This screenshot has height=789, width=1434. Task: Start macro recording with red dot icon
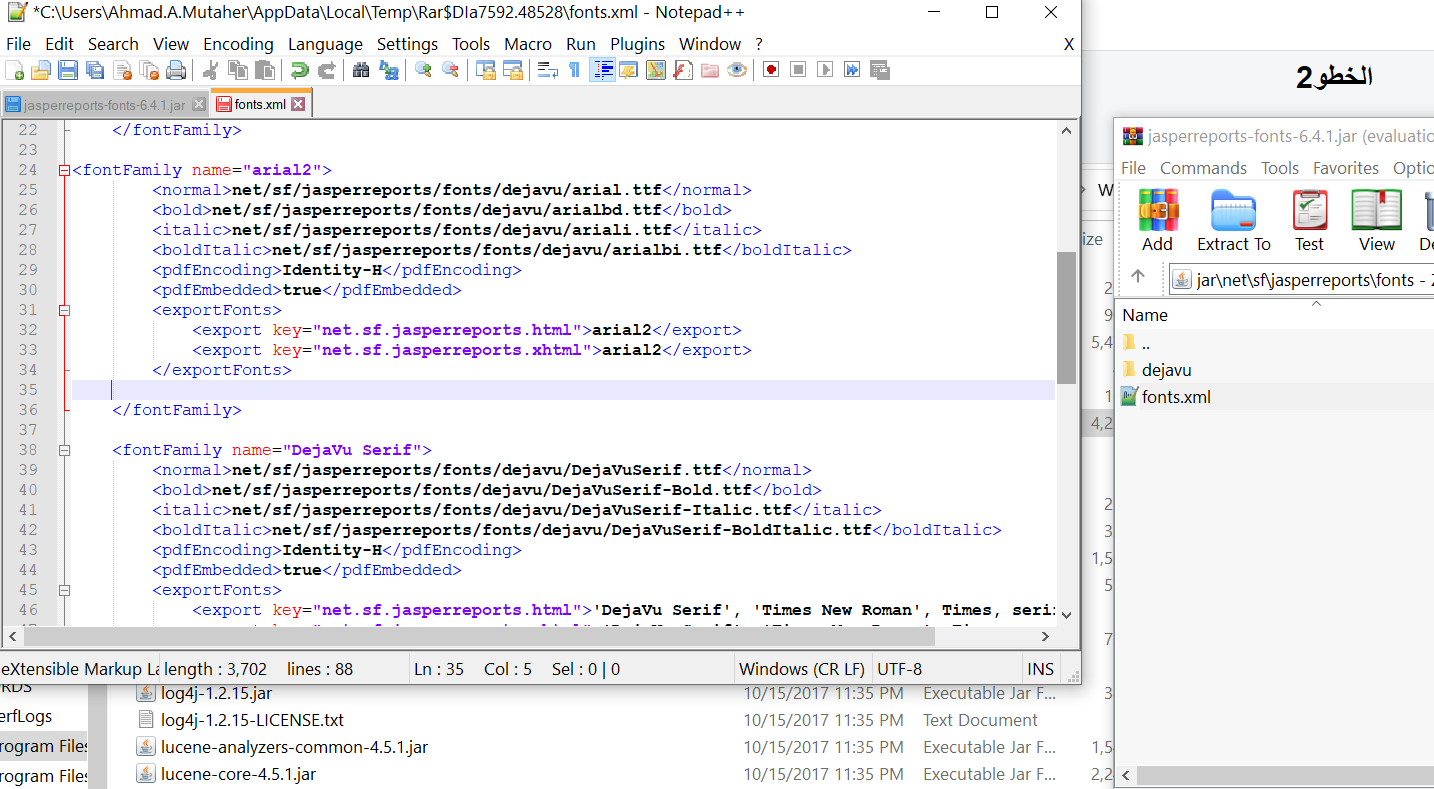pyautogui.click(x=771, y=70)
